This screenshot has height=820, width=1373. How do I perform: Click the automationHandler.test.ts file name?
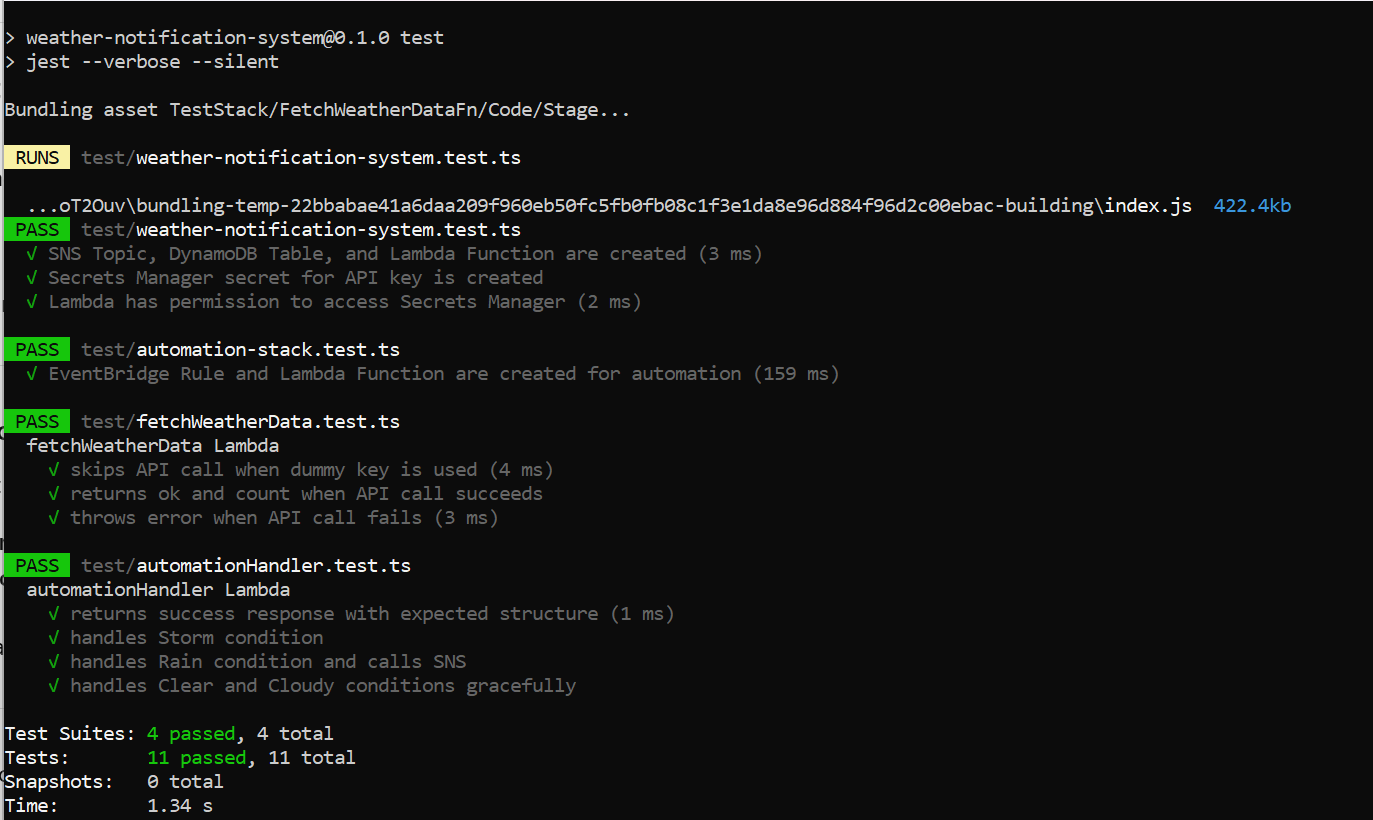(x=273, y=566)
